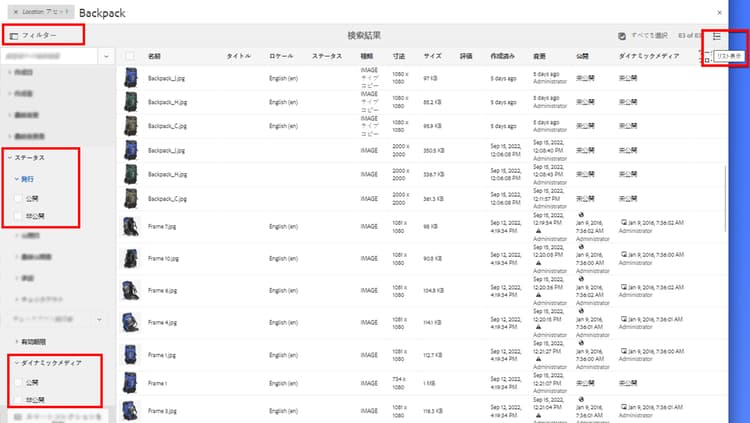Click the フィルター button label
This screenshot has width=750, height=423.
(39, 35)
